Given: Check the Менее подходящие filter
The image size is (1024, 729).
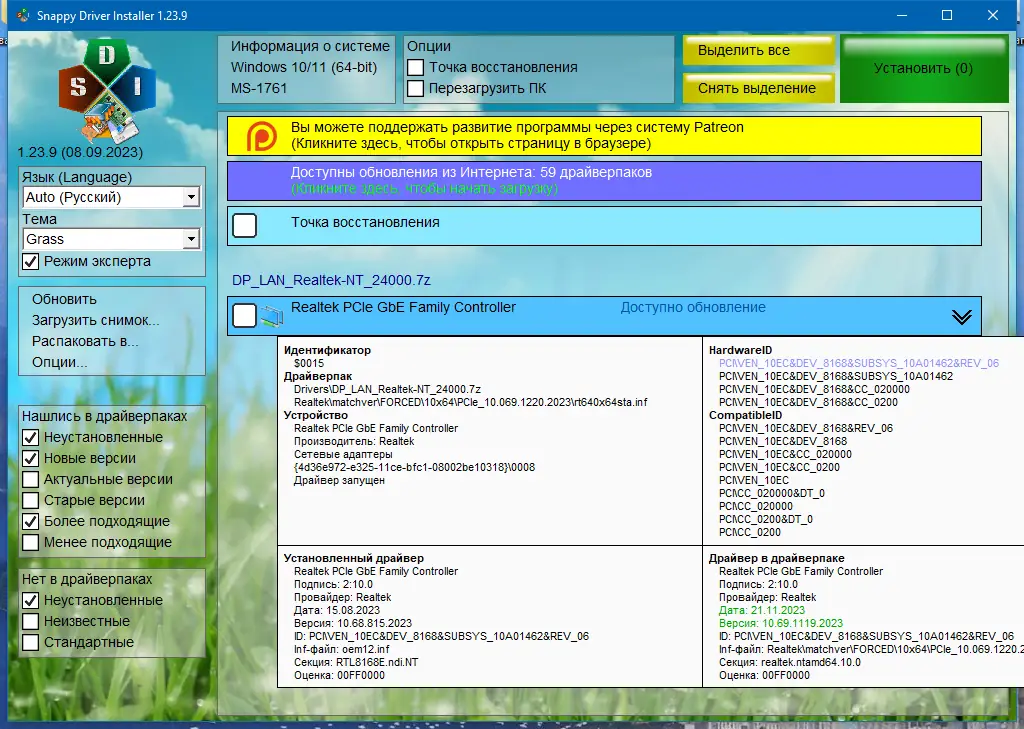Looking at the screenshot, I should click(31, 542).
